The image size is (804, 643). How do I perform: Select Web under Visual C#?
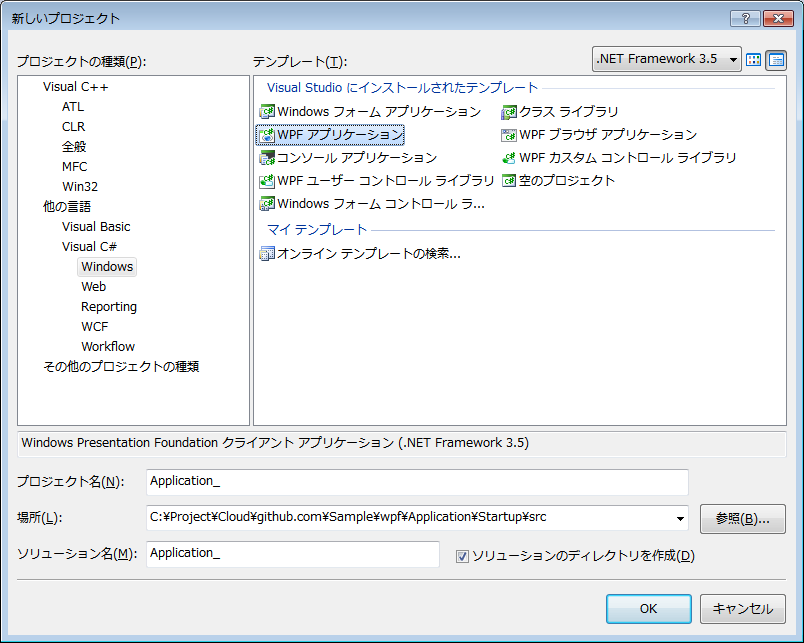point(93,287)
